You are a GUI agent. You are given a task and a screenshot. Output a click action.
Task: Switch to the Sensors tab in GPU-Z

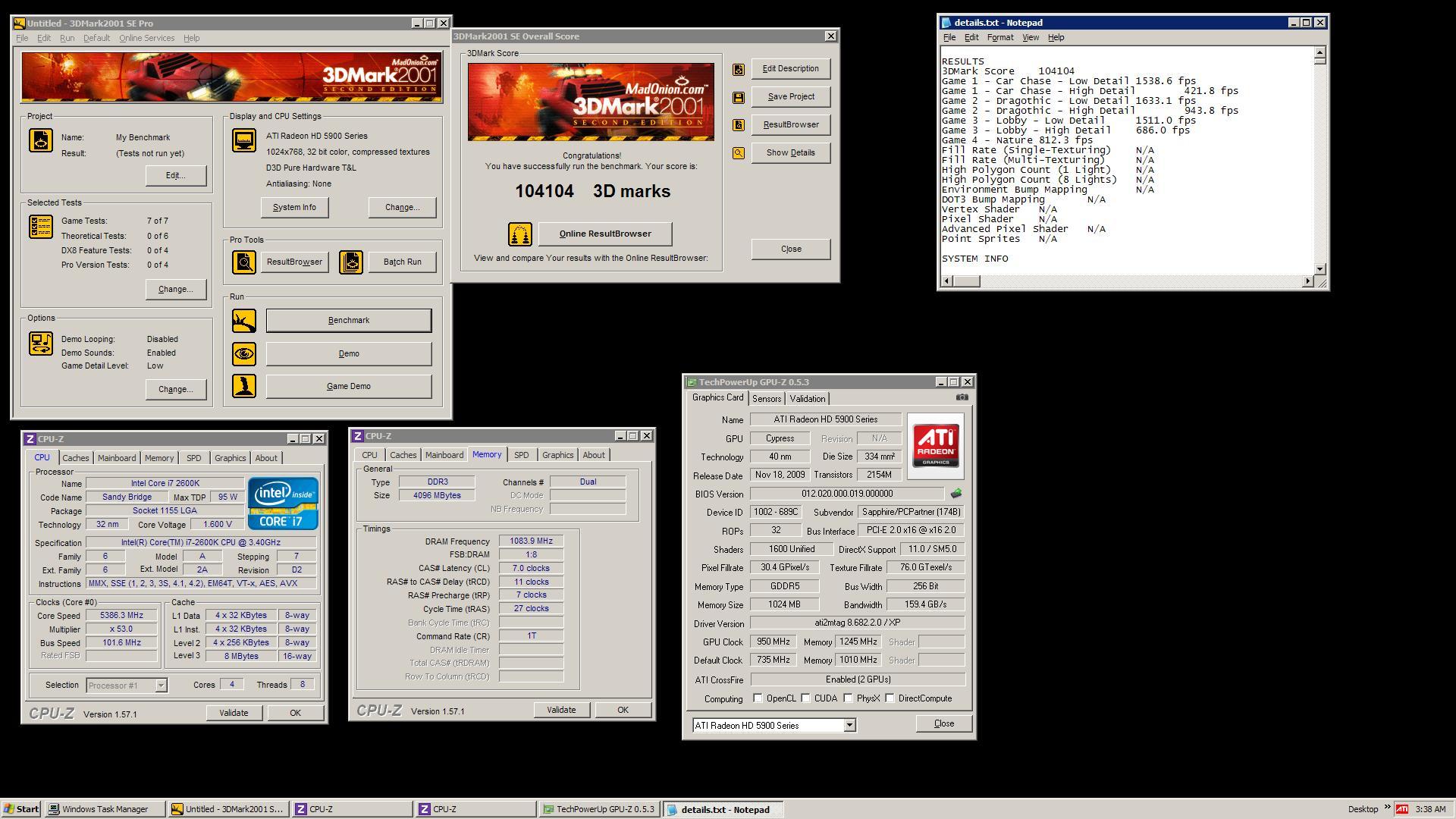[767, 399]
